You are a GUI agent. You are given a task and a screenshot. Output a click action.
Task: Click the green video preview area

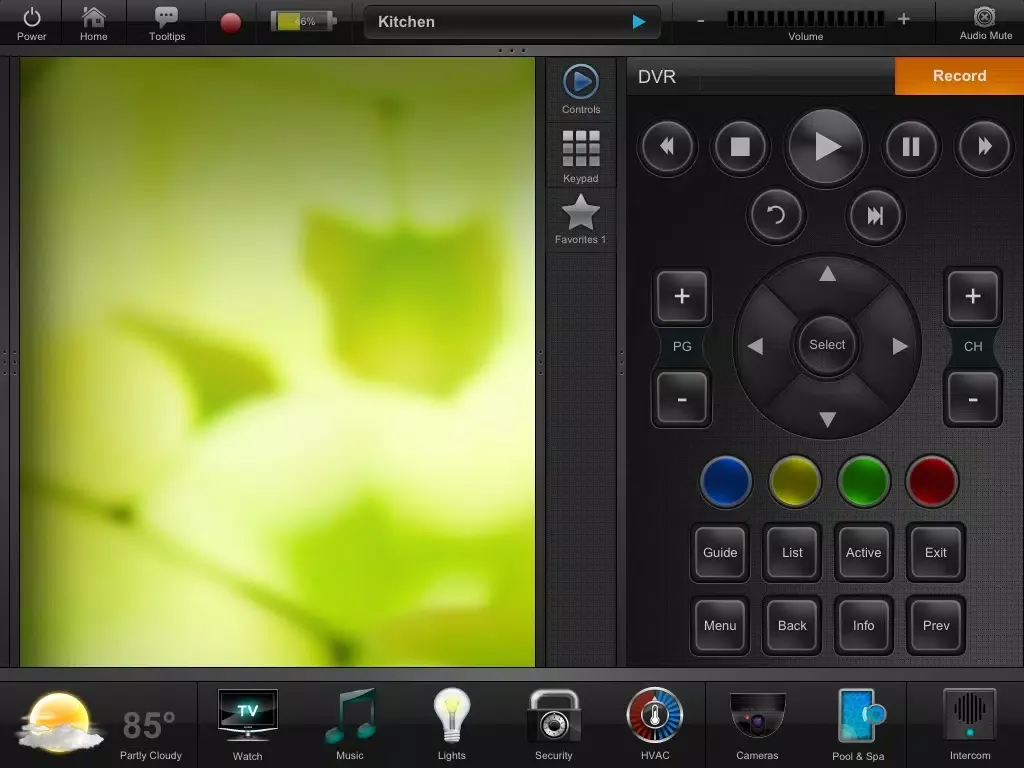[277, 362]
